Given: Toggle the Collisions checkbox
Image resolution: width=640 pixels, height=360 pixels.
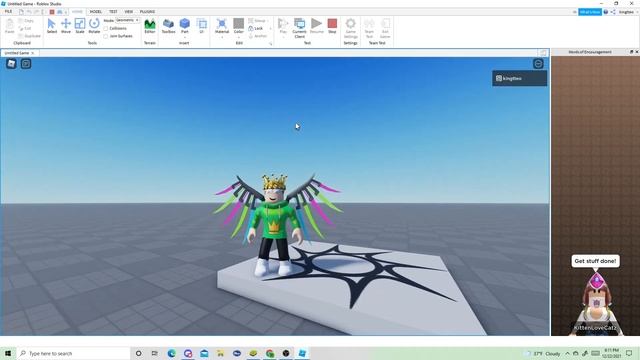Looking at the screenshot, I should point(106,28).
